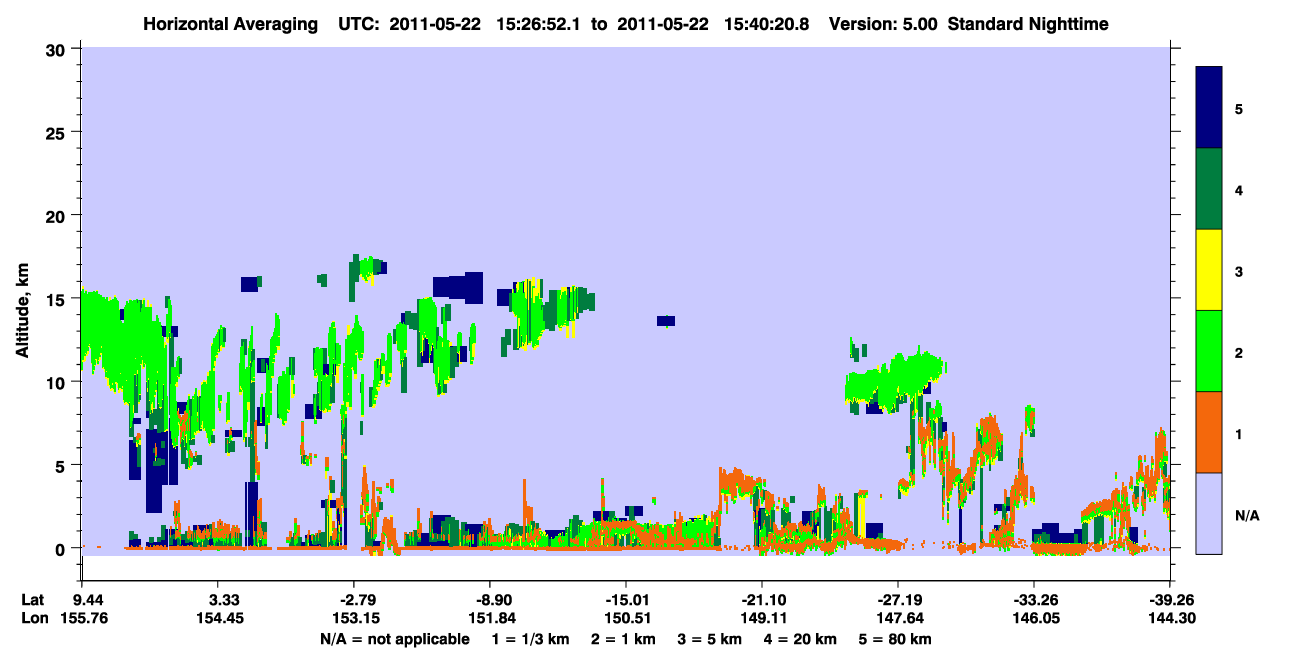This screenshot has width=1300, height=667.
Task: Click the altitude tick label 10
Action: 58,382
